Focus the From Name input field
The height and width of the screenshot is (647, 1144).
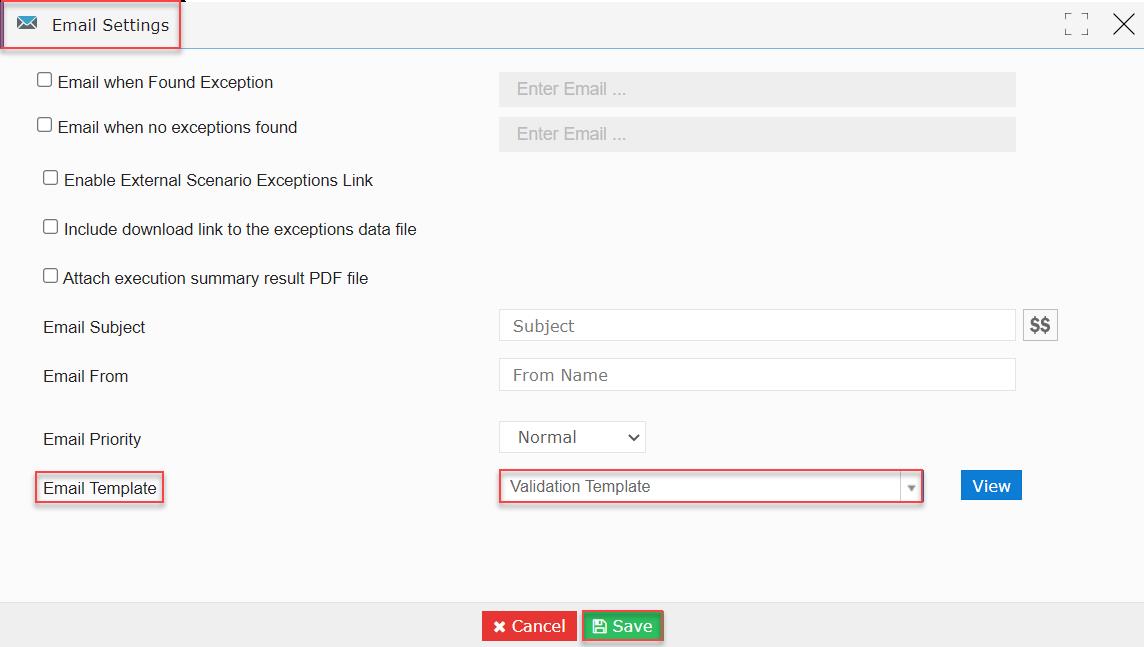757,374
